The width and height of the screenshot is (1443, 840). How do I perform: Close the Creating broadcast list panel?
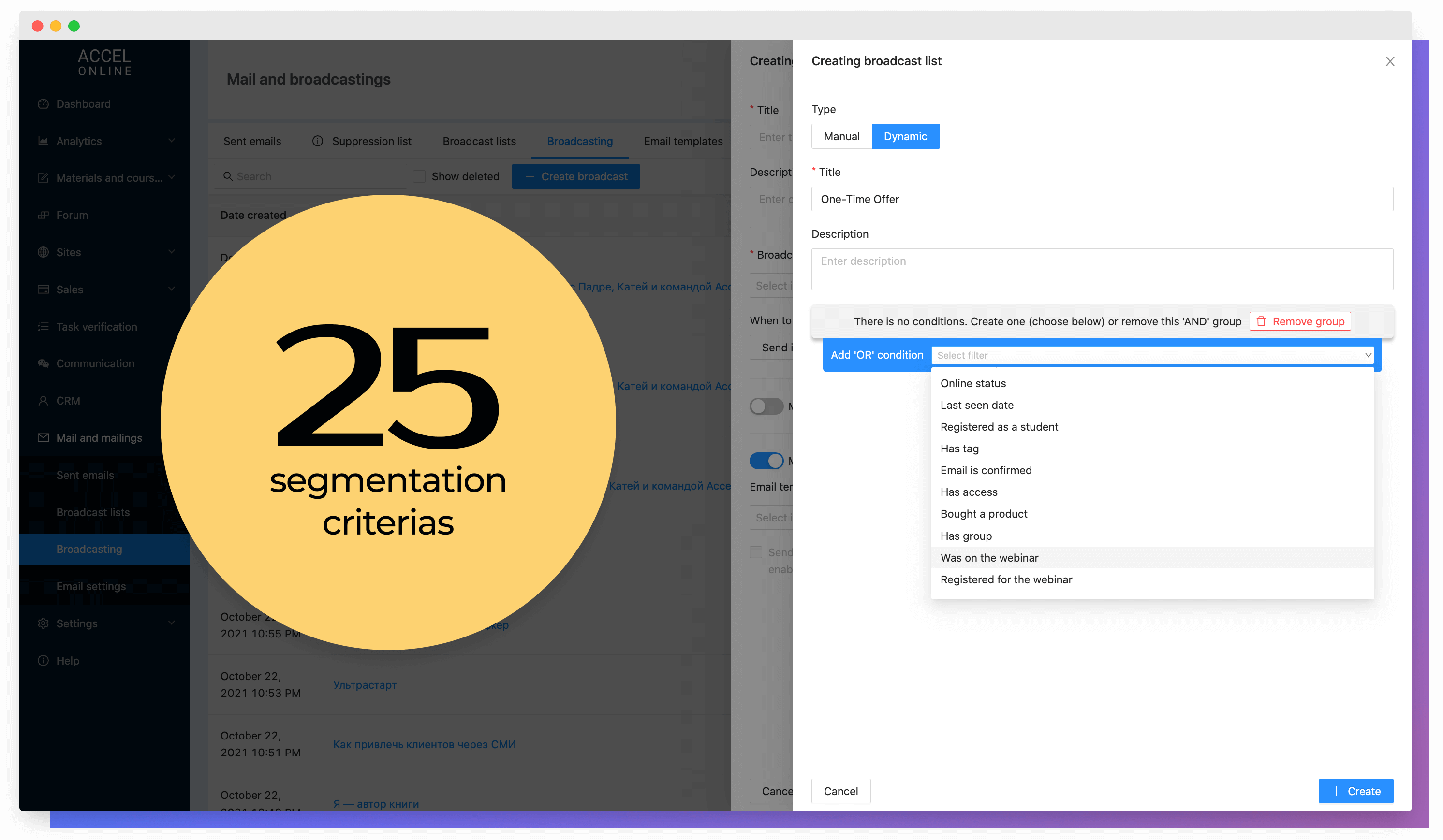click(x=1390, y=61)
